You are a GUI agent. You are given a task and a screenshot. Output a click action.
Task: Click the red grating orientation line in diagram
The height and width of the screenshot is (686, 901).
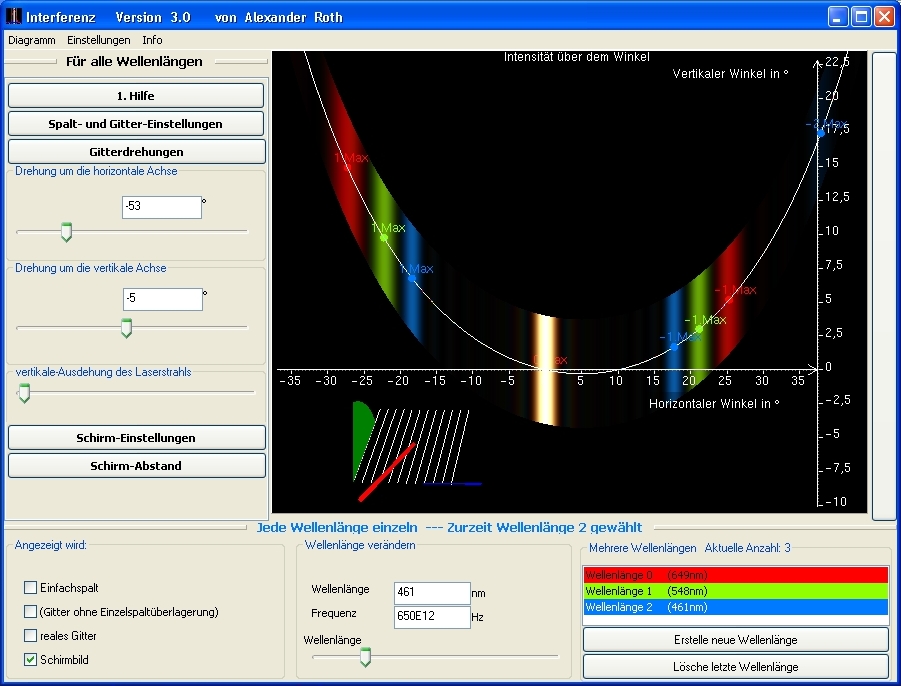coord(387,471)
